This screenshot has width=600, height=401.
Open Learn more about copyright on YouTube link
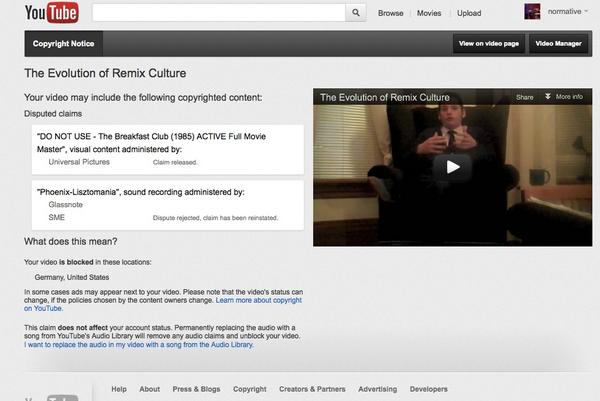tap(163, 304)
